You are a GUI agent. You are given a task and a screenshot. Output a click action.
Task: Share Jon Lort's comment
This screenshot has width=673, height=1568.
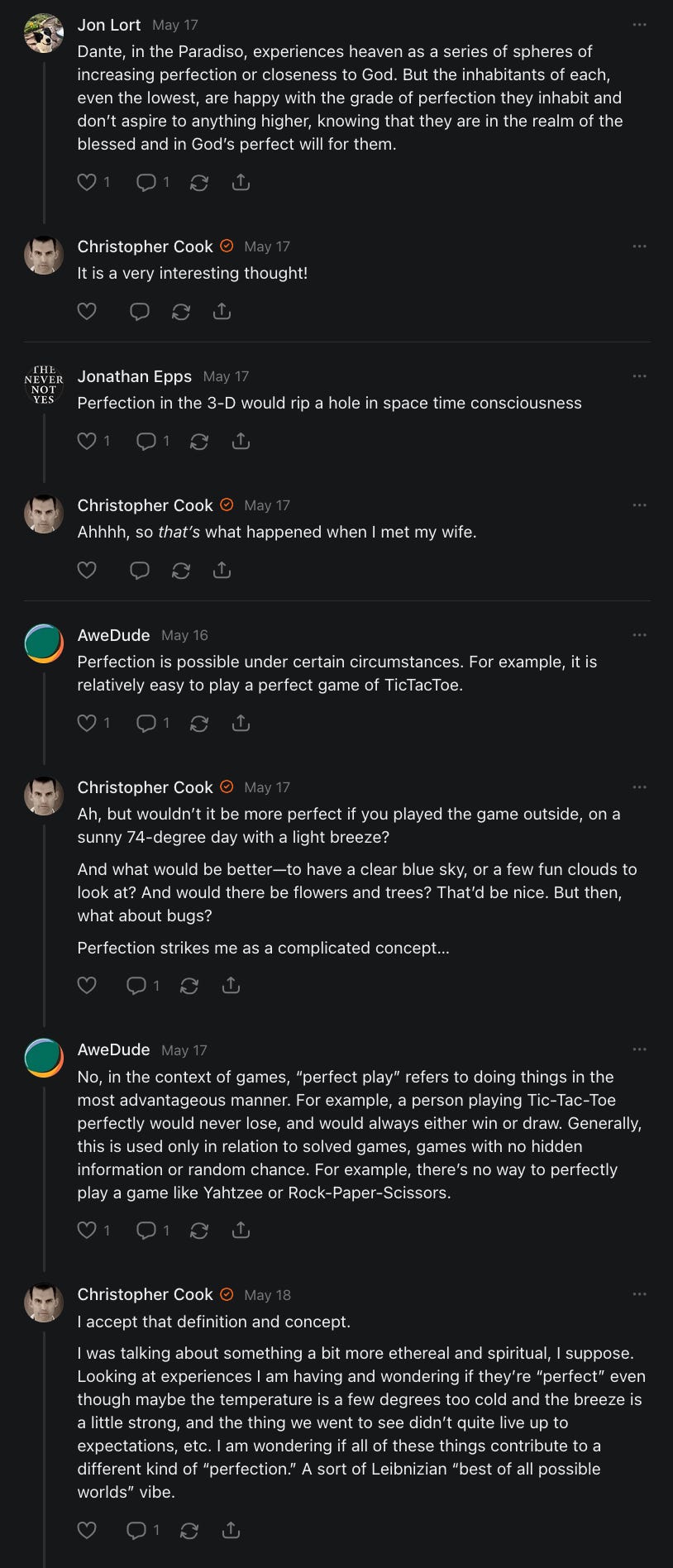pos(241,182)
